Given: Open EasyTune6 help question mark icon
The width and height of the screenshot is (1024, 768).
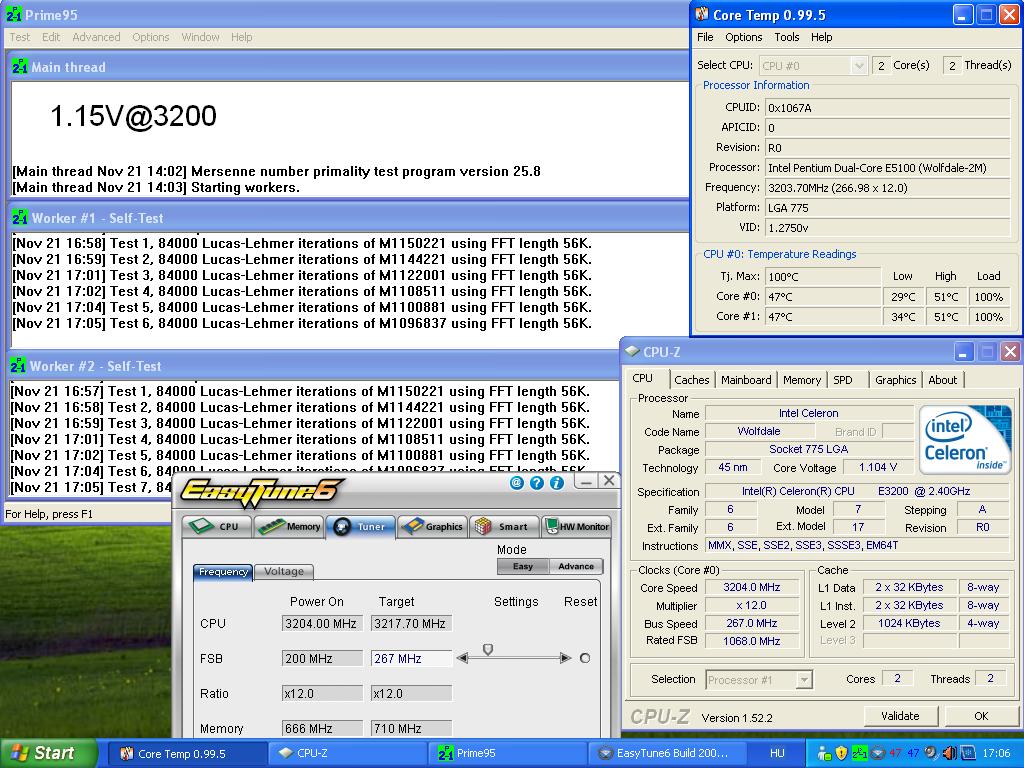Looking at the screenshot, I should point(537,482).
